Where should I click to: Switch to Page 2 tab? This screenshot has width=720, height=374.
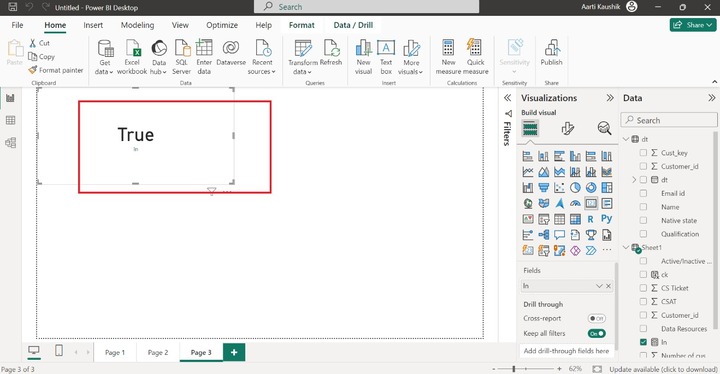[158, 352]
